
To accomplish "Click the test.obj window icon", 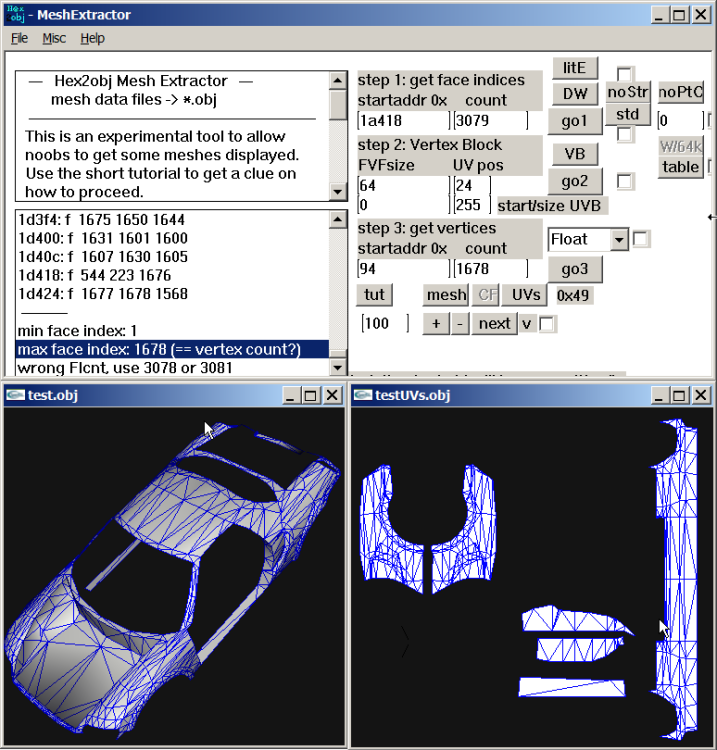I will point(15,395).
